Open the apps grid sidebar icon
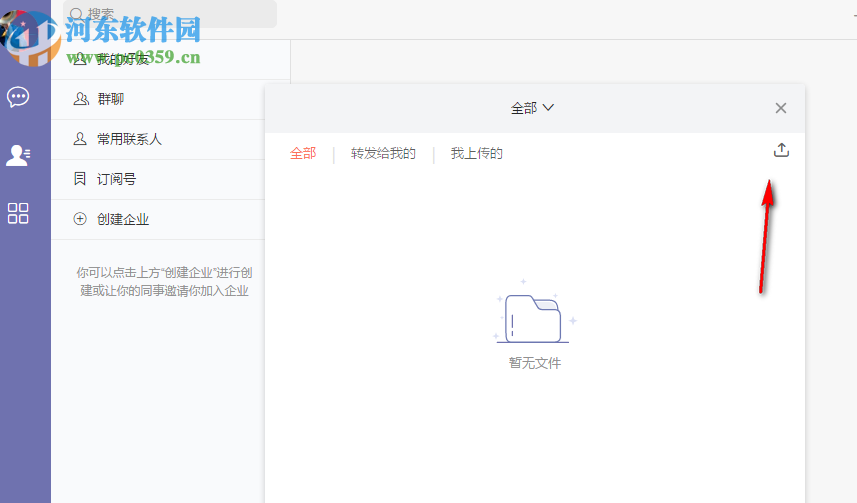Screen dimensions: 857x503 point(18,213)
